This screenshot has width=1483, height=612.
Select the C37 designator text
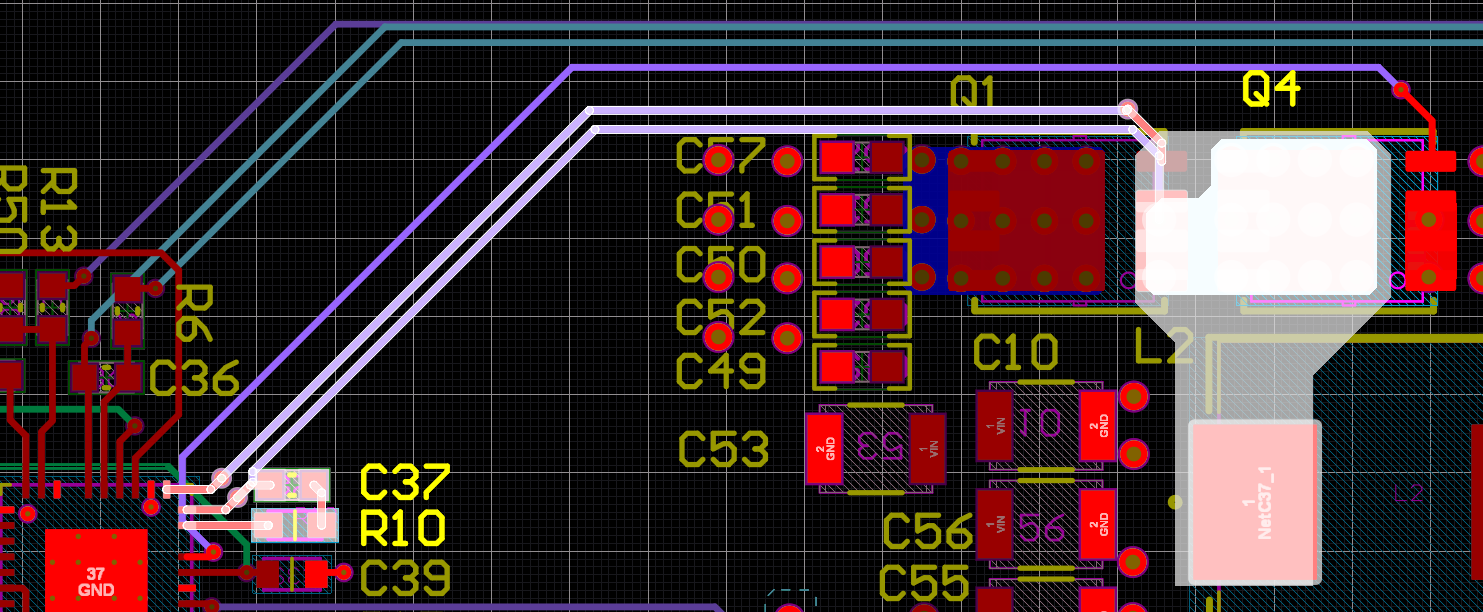point(404,483)
